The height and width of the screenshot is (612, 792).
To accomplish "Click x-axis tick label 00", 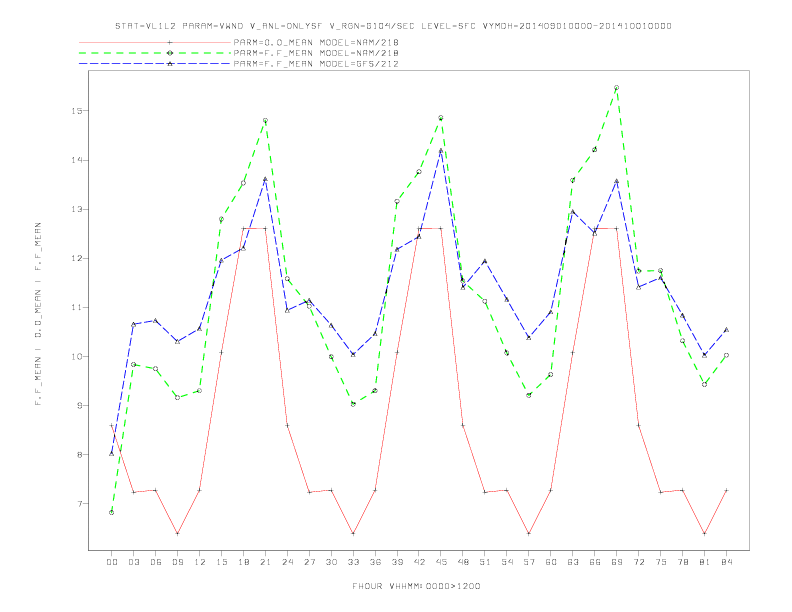I will tap(112, 562).
